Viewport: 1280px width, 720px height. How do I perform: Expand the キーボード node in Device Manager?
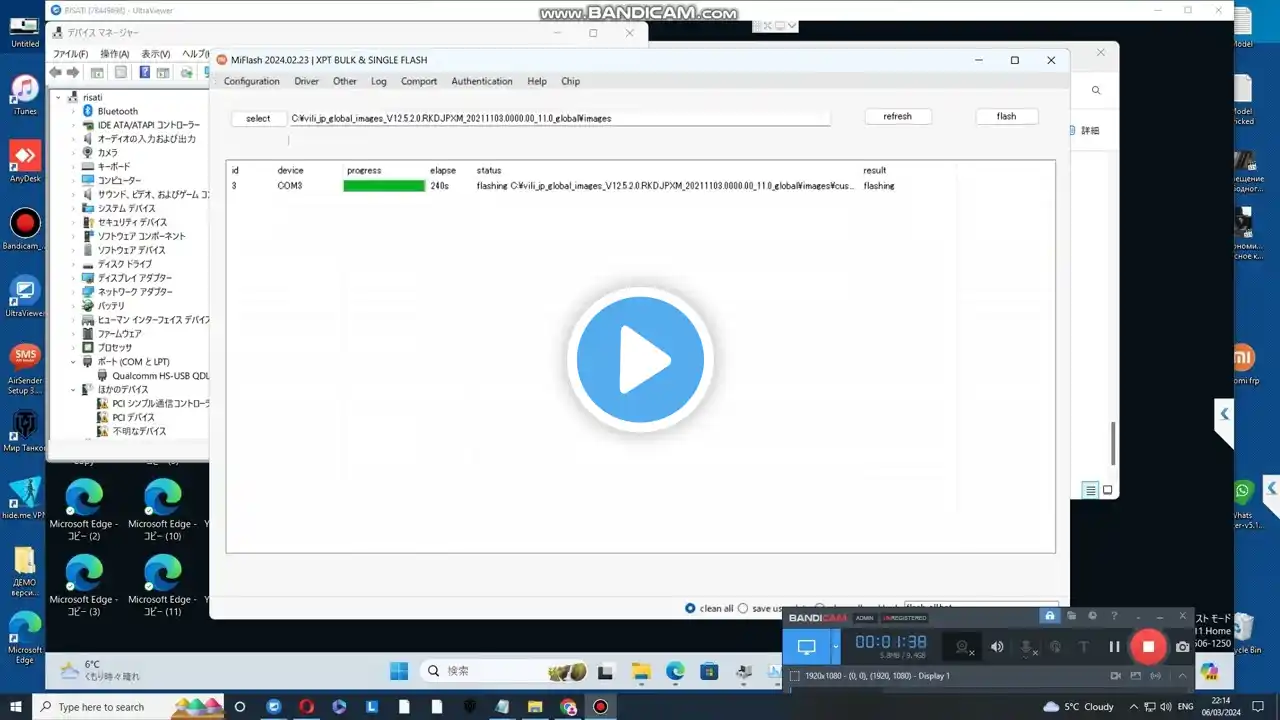click(x=74, y=167)
